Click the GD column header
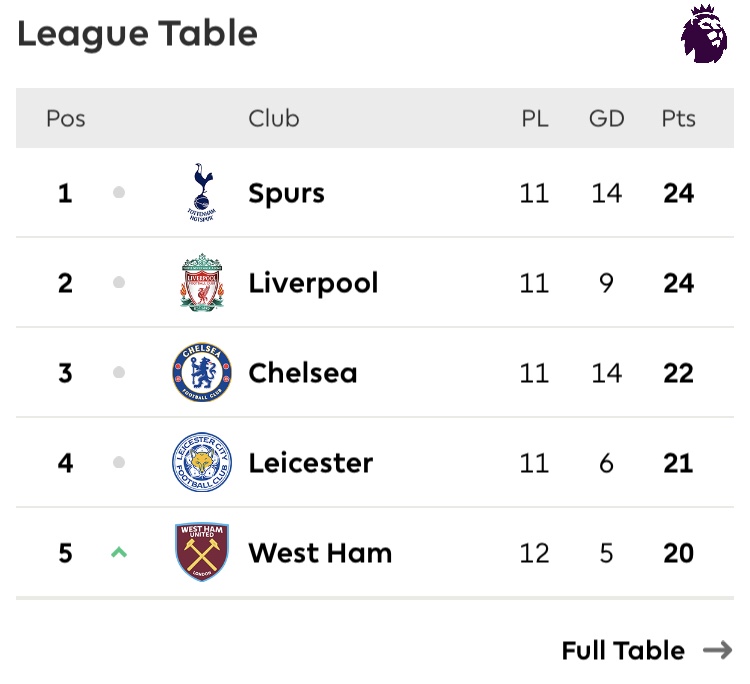The image size is (750, 684). (606, 118)
